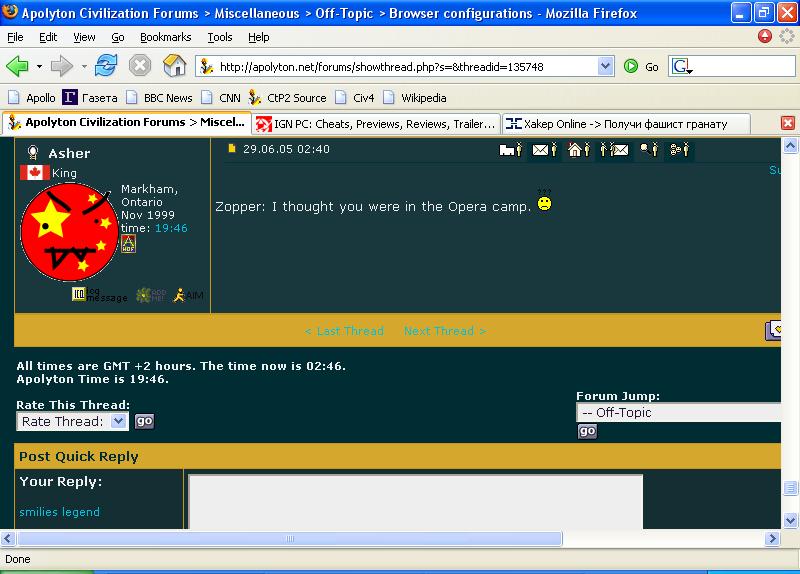
Task: Click Asher's ICQ message icon
Action: pos(79,294)
